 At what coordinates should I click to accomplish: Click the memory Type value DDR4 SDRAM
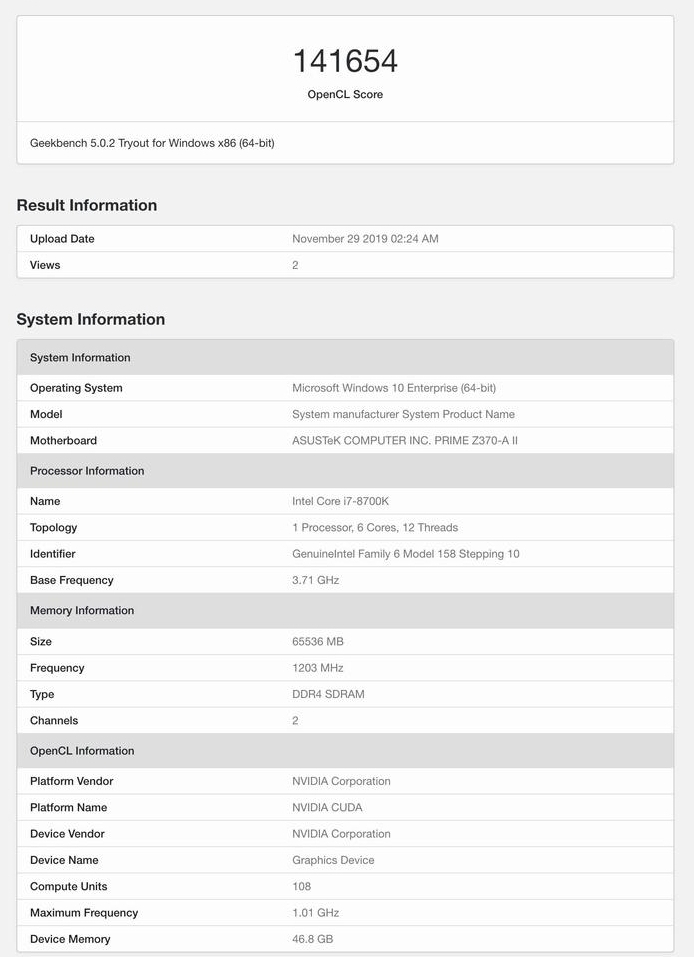[328, 694]
